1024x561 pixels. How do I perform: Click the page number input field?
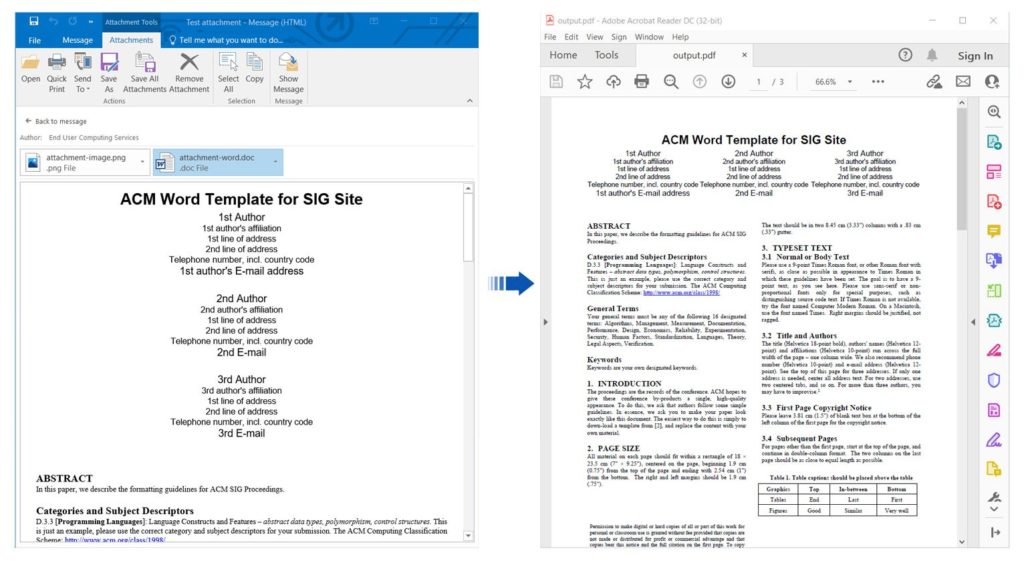click(760, 82)
